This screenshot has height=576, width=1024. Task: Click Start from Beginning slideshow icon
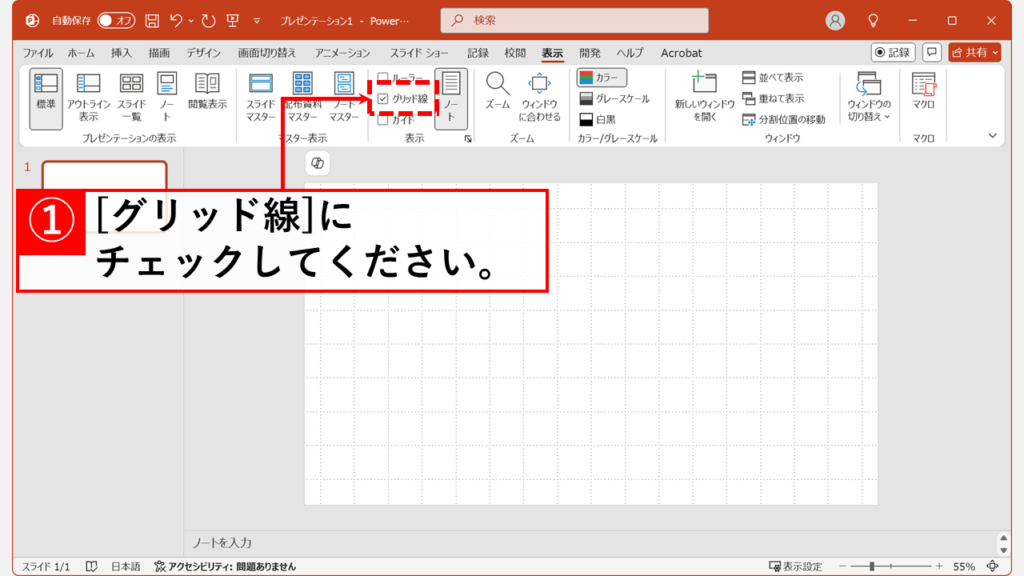coord(232,21)
